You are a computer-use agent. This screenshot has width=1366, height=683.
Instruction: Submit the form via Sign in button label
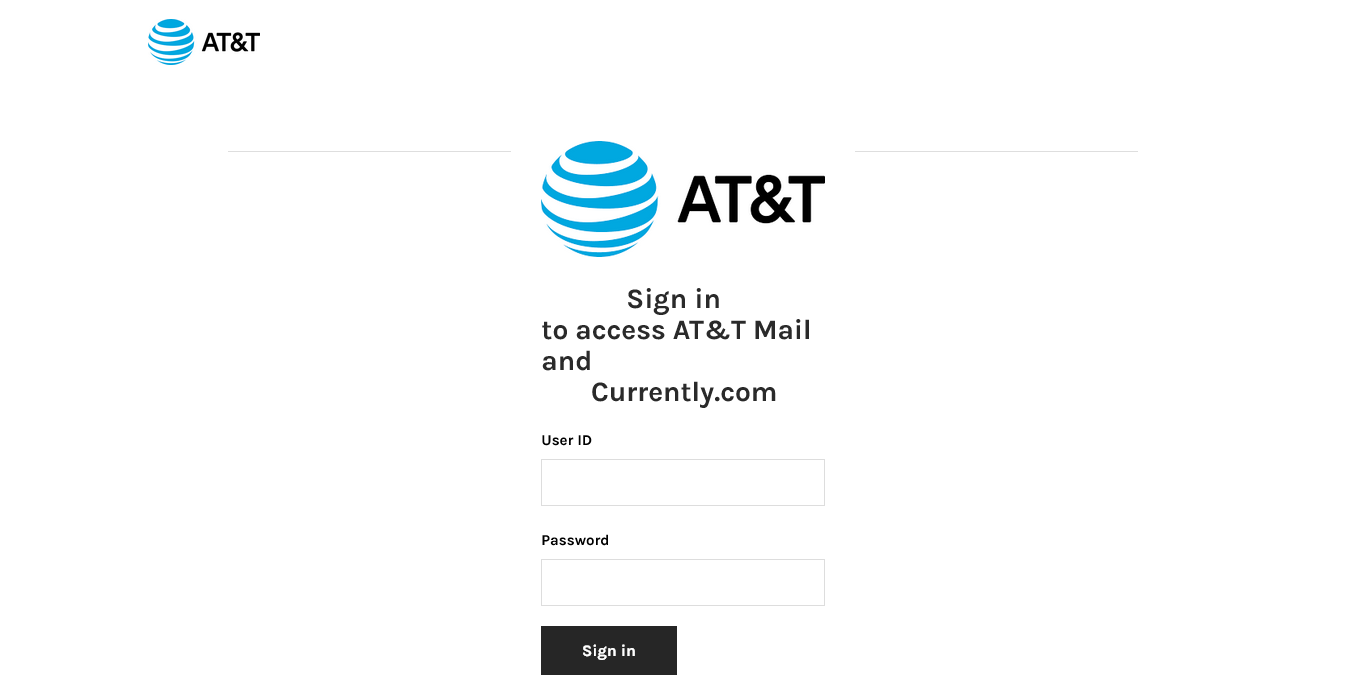(x=609, y=650)
